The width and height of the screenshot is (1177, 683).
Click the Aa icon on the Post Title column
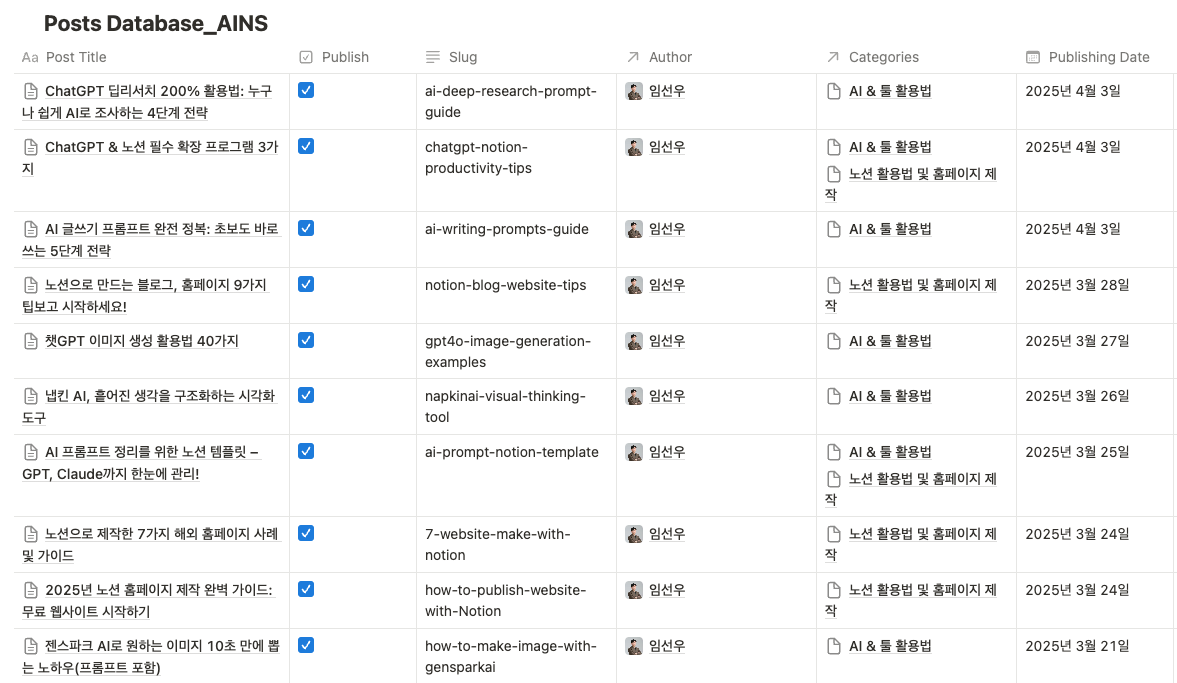[x=30, y=57]
